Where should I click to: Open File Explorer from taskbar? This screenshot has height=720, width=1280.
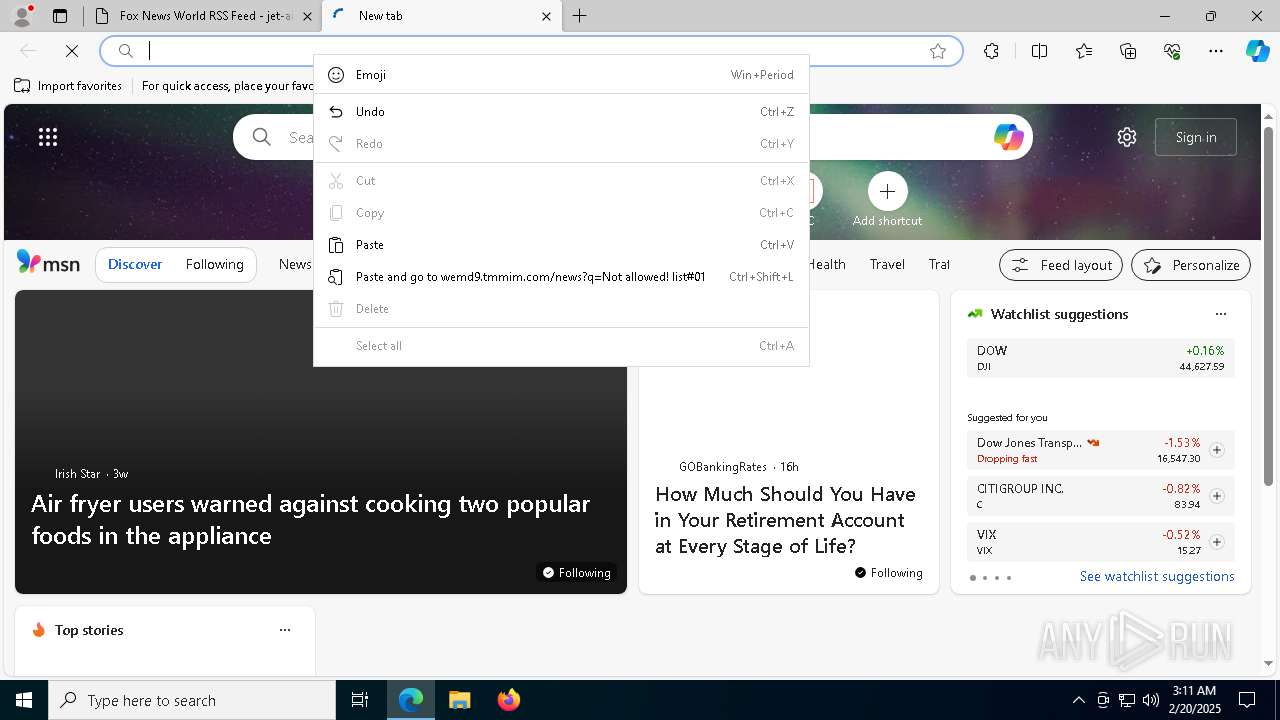coord(459,700)
